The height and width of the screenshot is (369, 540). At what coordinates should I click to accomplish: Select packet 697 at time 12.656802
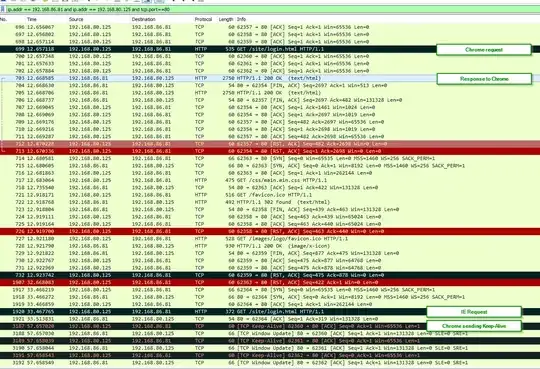click(270, 34)
